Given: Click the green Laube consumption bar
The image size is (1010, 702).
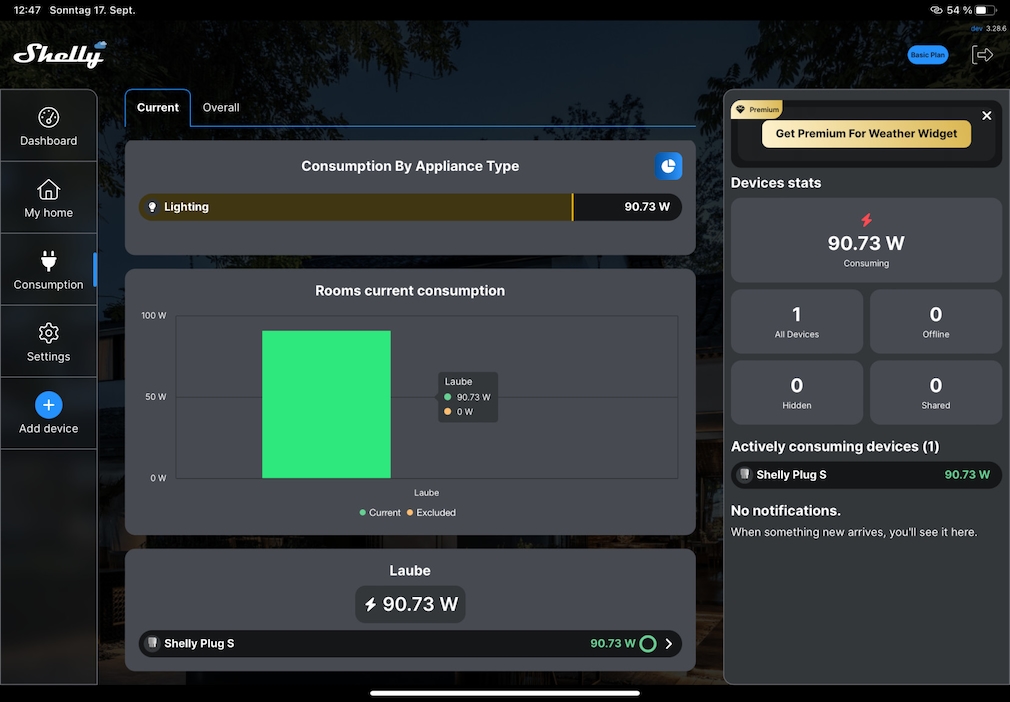Looking at the screenshot, I should point(326,404).
